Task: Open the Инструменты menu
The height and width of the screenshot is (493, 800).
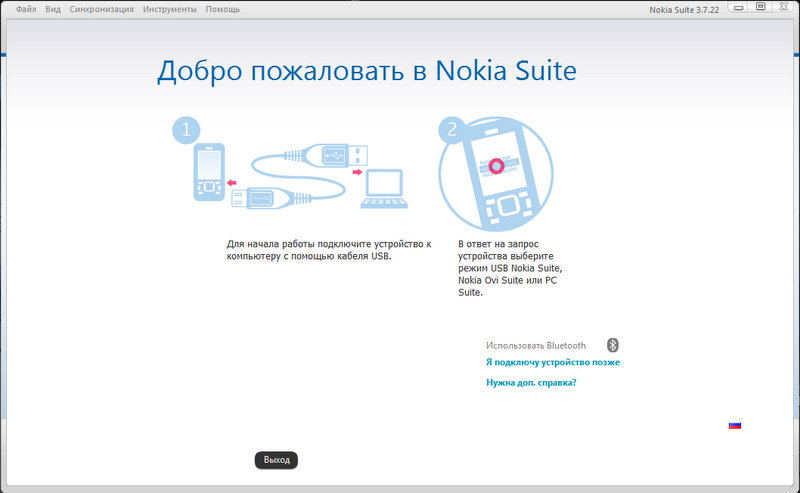Action: (169, 9)
